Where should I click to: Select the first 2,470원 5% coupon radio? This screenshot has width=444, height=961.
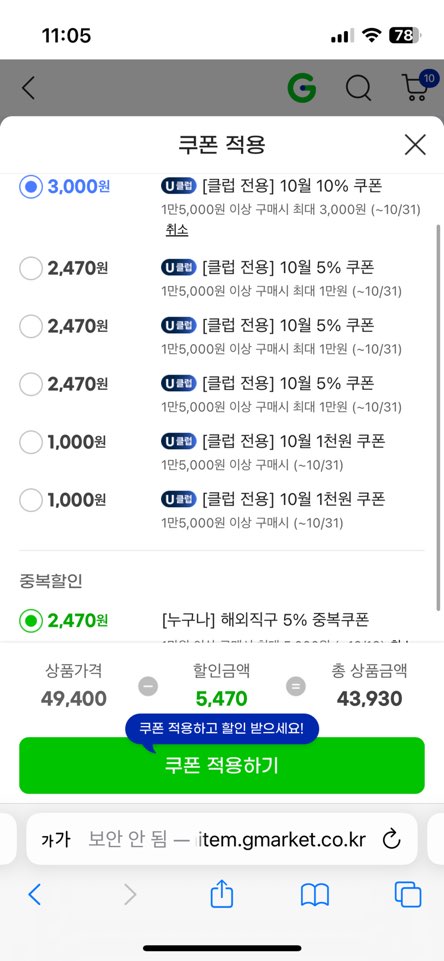click(31, 268)
